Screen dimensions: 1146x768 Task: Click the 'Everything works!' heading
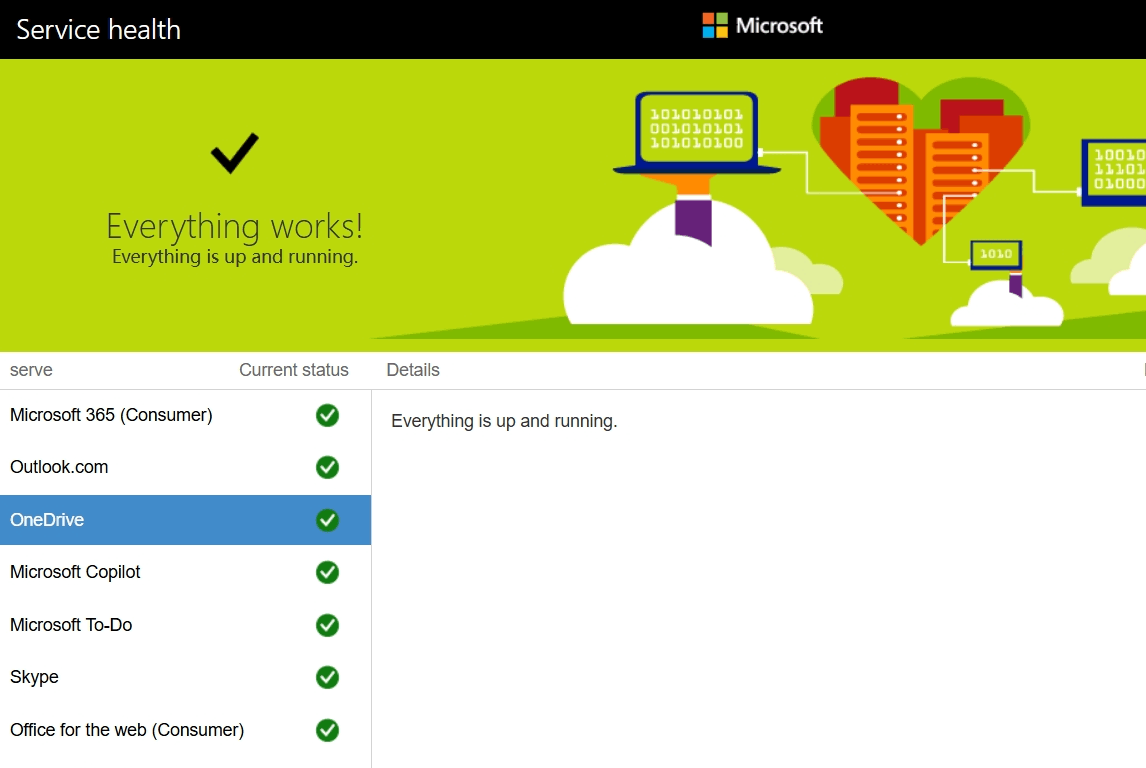tap(235, 226)
